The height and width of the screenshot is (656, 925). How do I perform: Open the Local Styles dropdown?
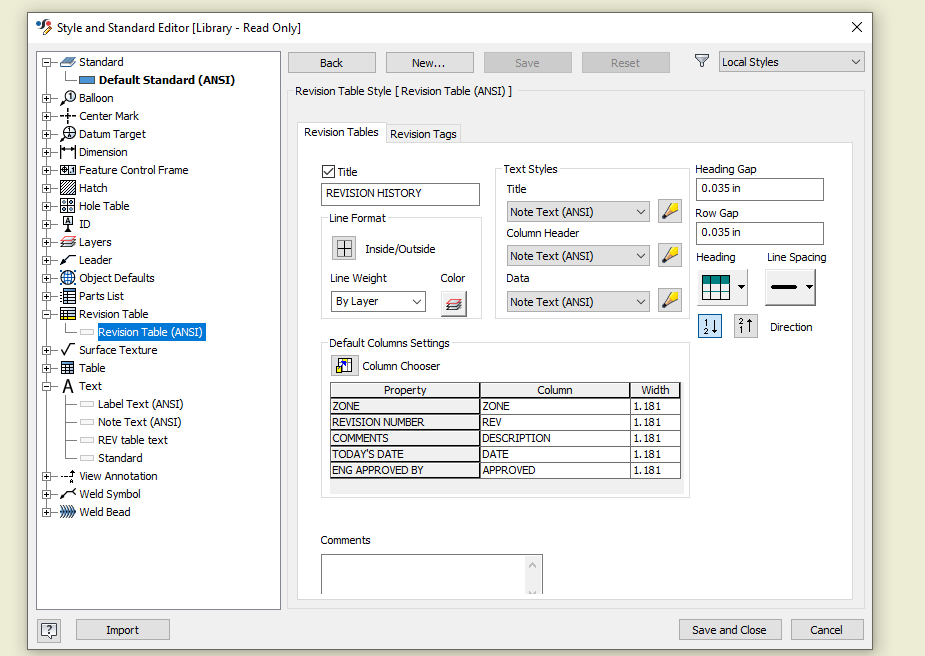791,61
